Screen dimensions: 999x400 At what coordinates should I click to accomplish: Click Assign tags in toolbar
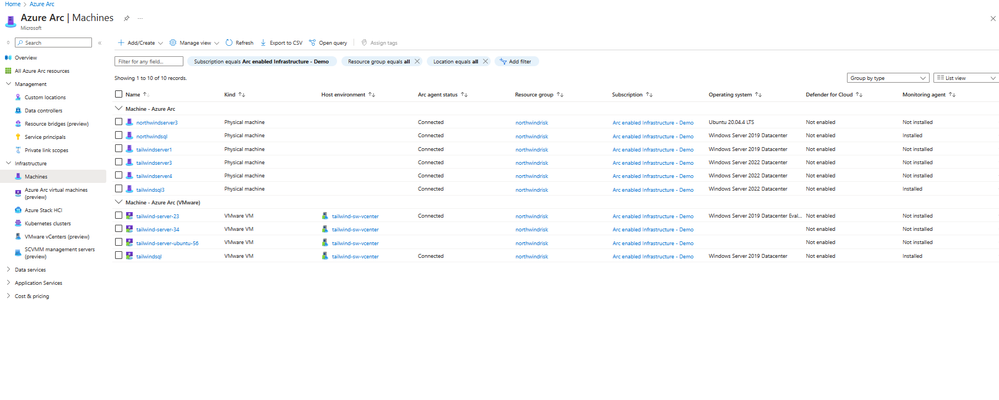coord(379,43)
